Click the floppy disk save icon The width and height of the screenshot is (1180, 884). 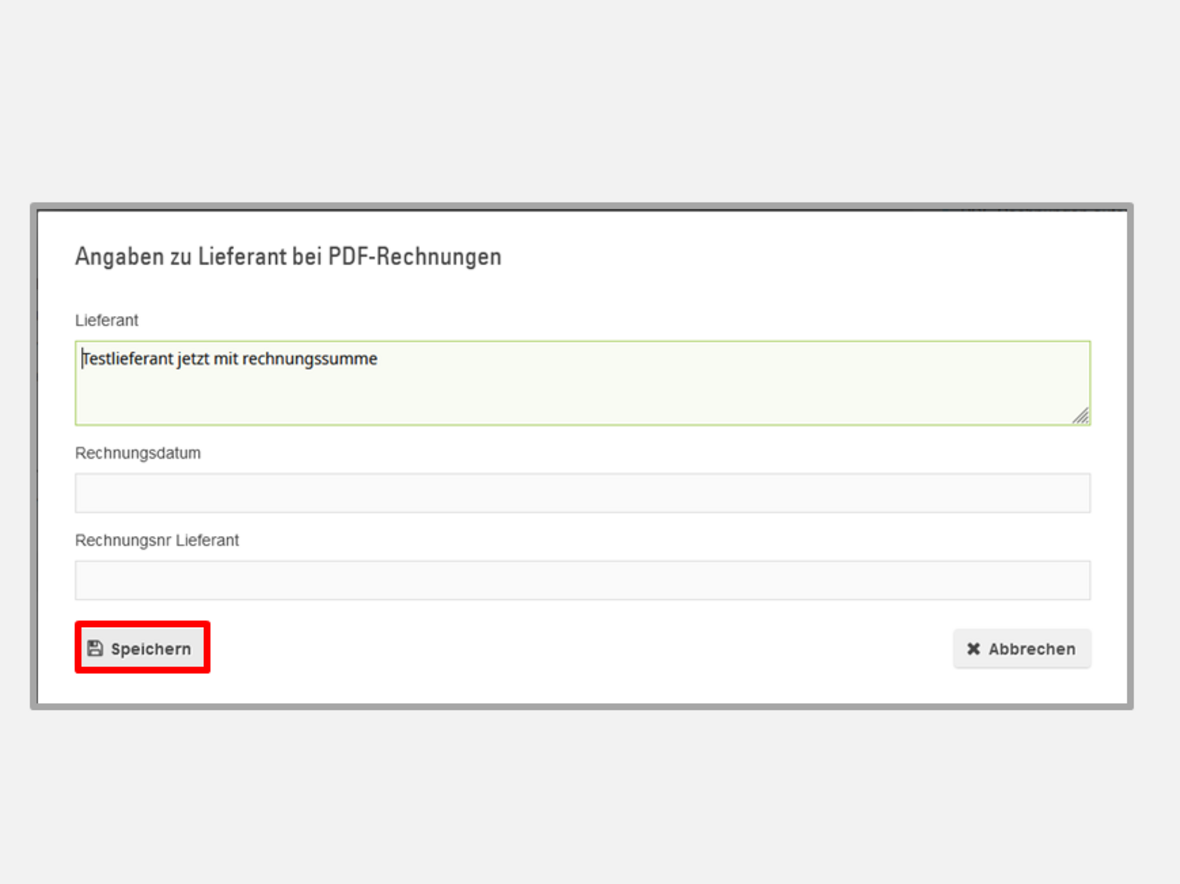pos(95,648)
